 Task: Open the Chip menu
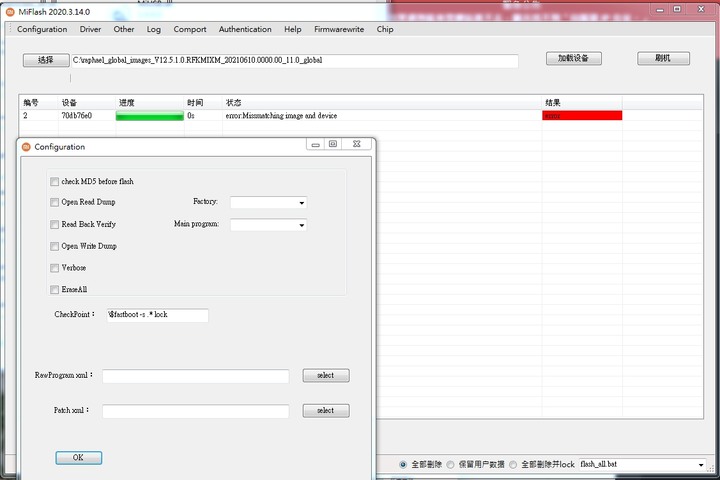click(385, 29)
